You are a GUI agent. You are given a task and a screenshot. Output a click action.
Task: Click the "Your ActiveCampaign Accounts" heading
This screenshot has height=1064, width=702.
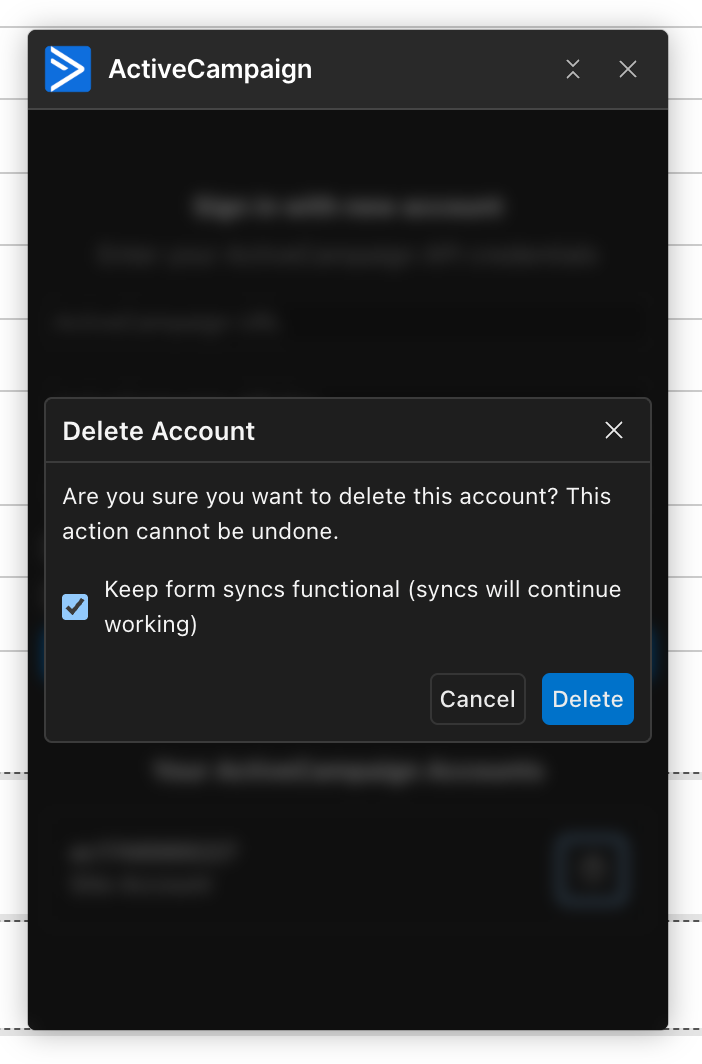(348, 770)
